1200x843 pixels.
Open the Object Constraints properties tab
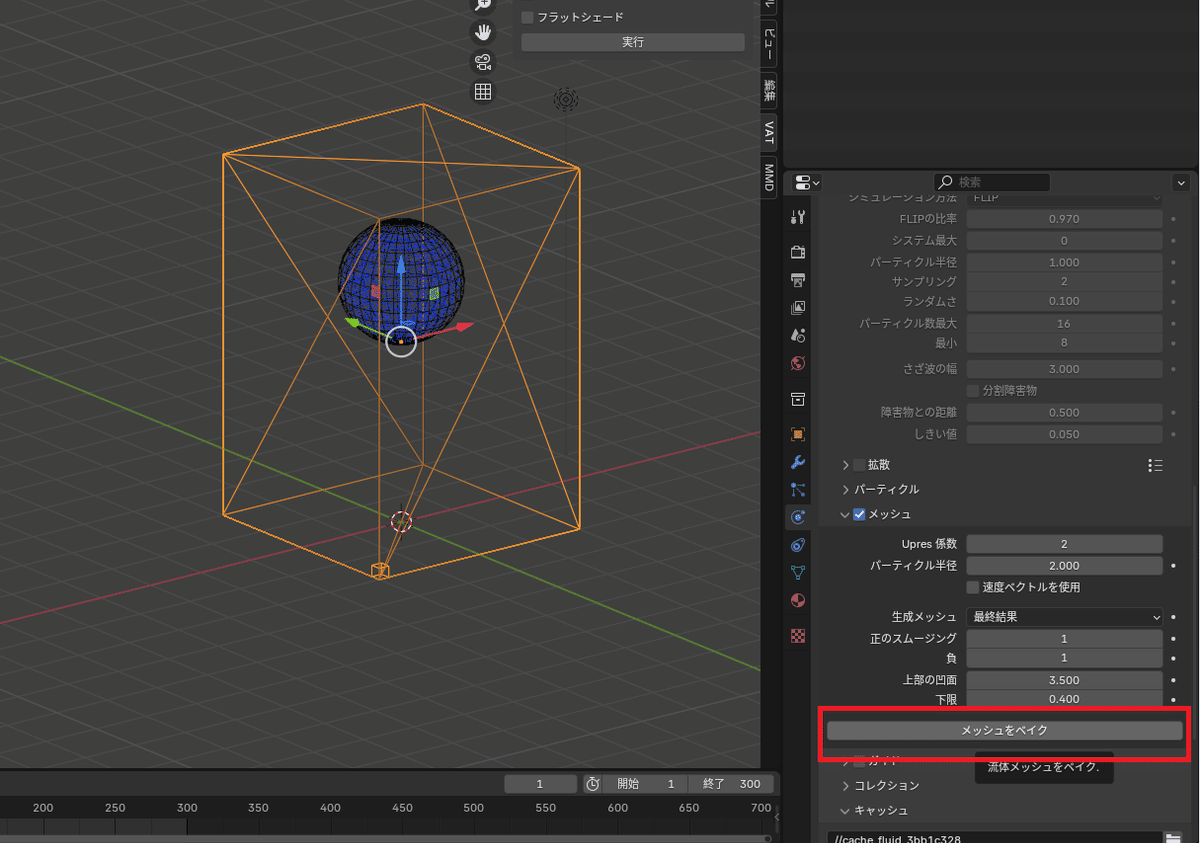(x=798, y=545)
